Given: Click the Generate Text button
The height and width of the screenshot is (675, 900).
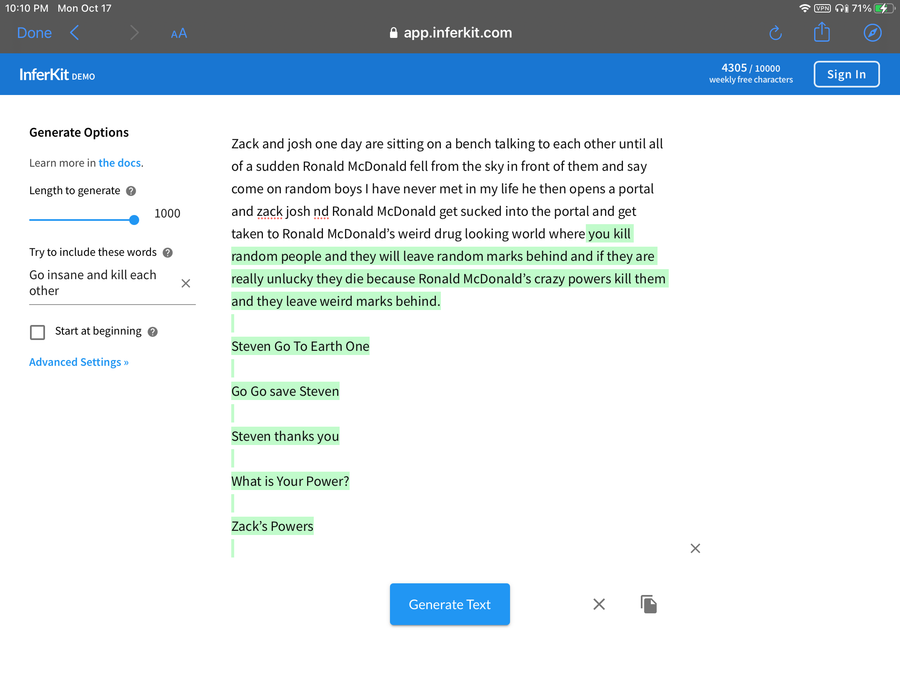Looking at the screenshot, I should point(449,604).
